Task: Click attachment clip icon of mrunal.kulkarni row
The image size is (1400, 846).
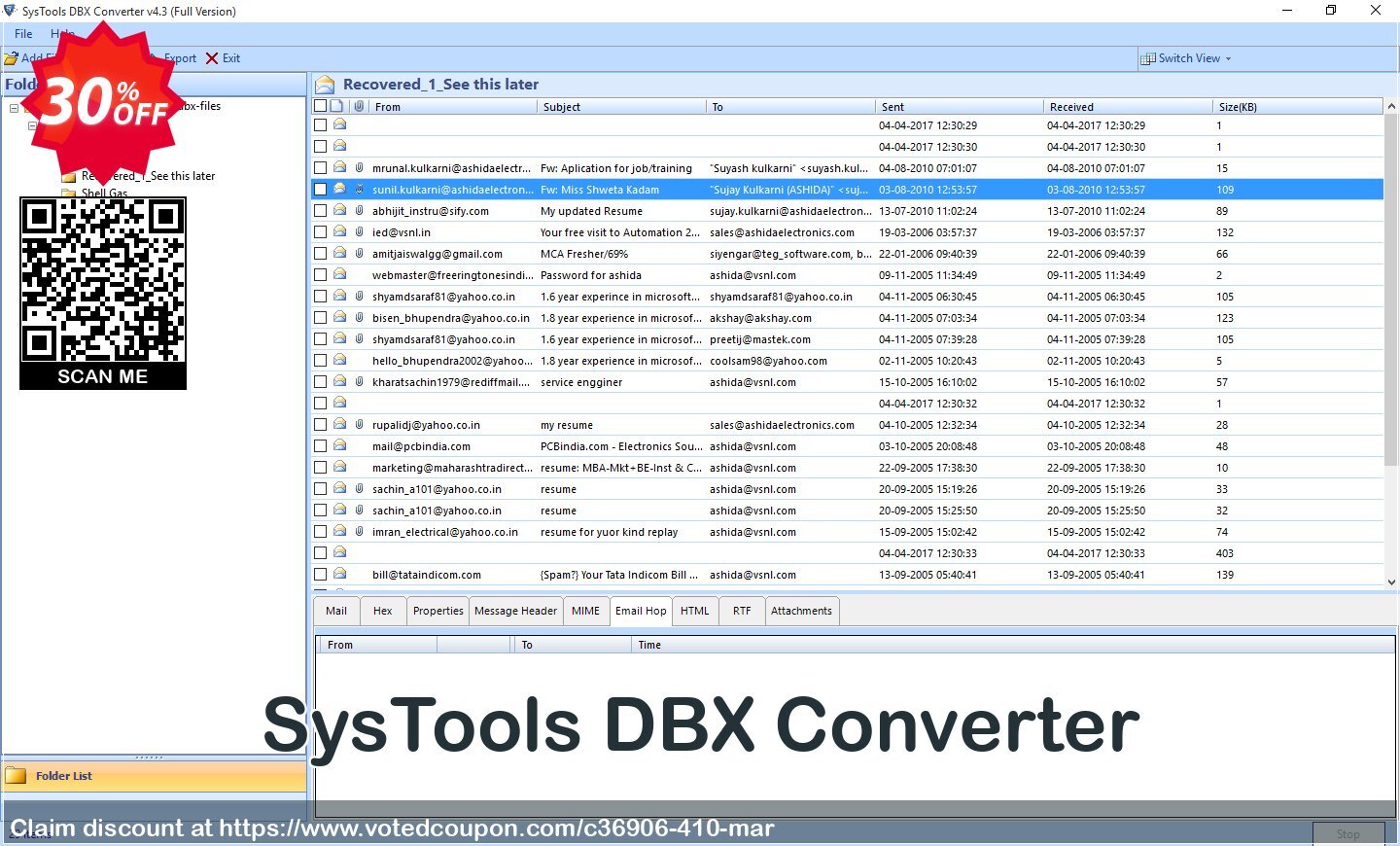Action: pyautogui.click(x=359, y=168)
